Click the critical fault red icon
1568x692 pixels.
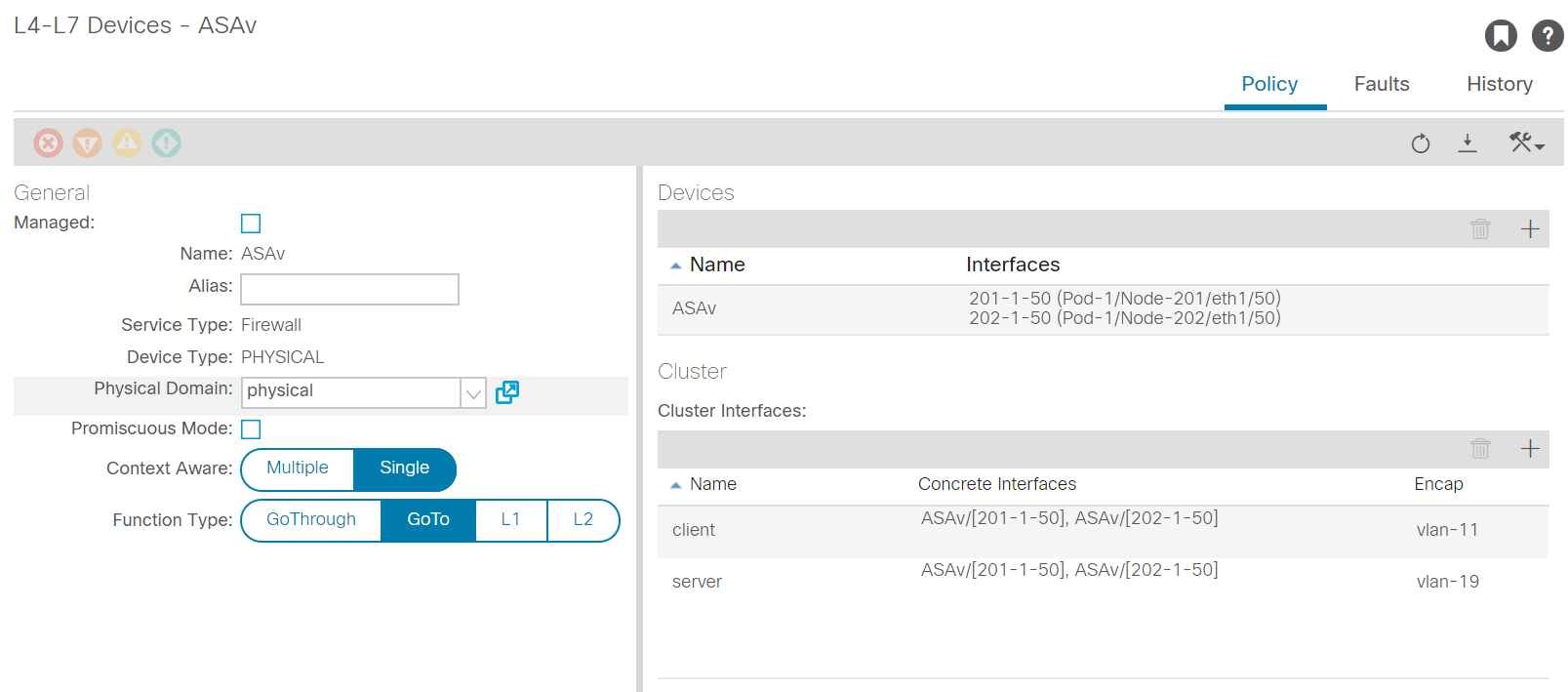pyautogui.click(x=48, y=143)
